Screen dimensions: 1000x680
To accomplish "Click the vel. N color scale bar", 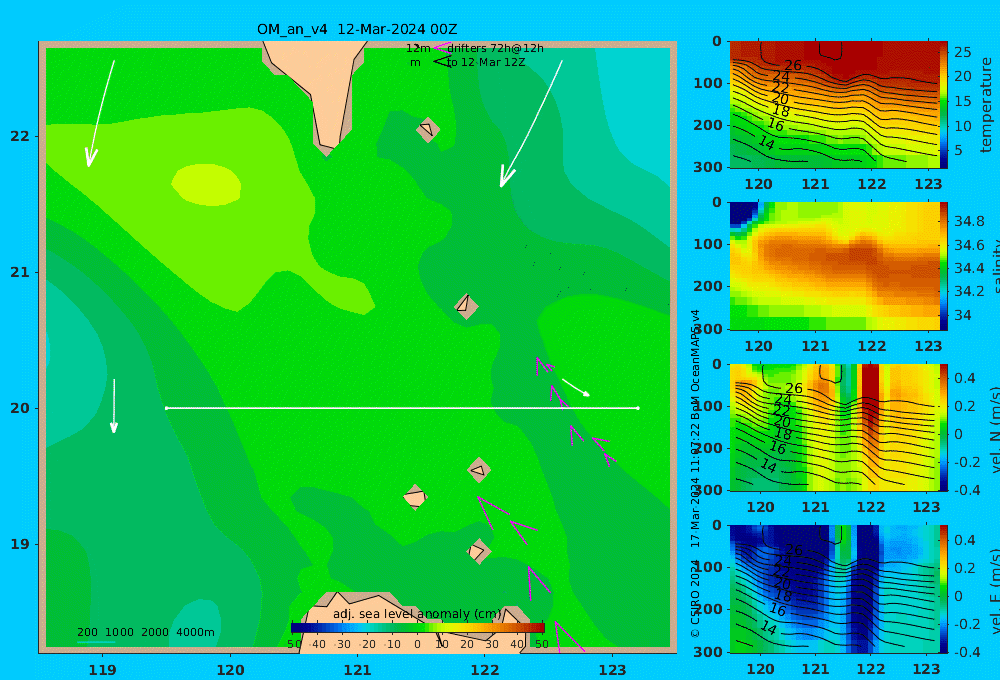I will [944, 427].
